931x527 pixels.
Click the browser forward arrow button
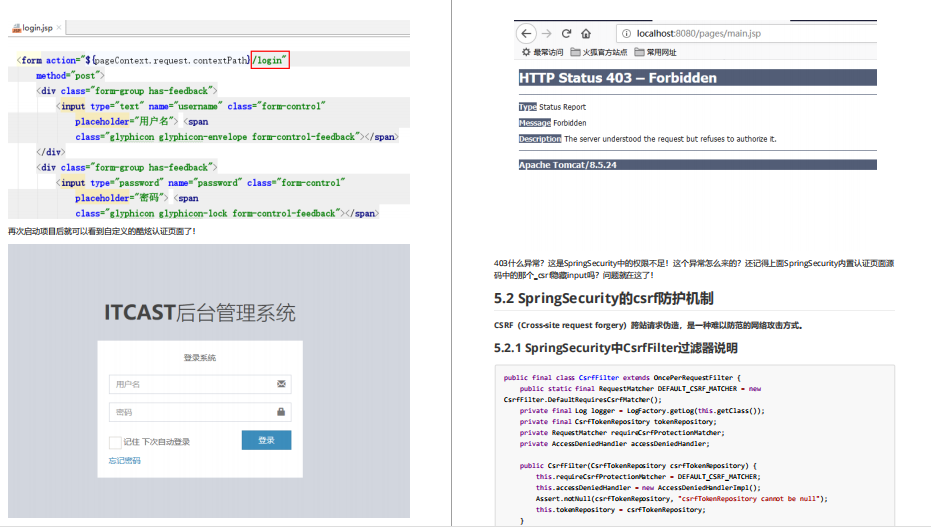click(x=547, y=33)
